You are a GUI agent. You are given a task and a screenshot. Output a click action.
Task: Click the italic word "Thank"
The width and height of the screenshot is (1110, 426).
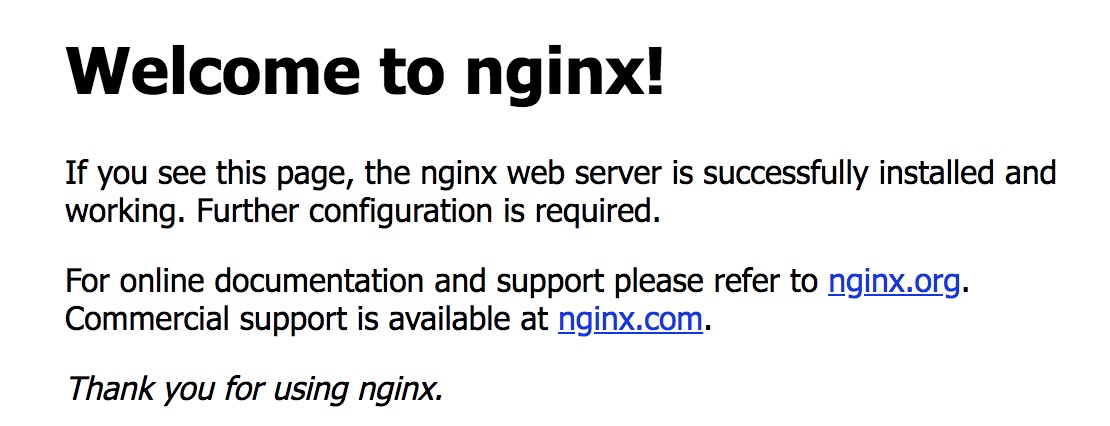coord(110,388)
